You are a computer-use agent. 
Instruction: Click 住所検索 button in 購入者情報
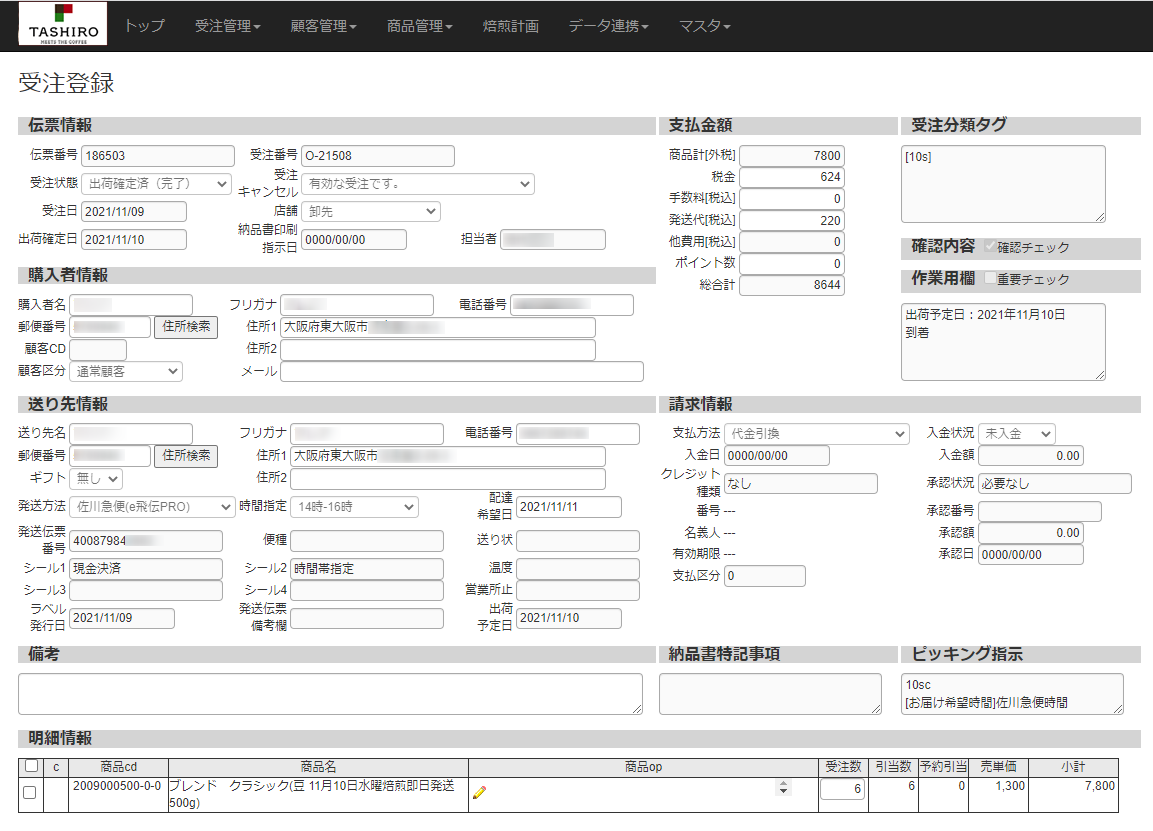185,327
